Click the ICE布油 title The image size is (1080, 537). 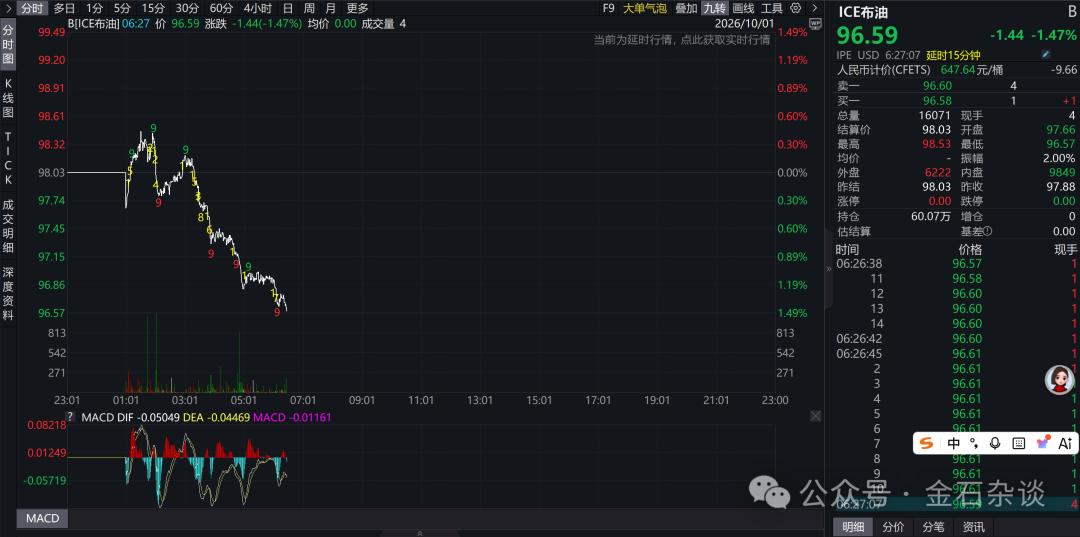click(861, 10)
